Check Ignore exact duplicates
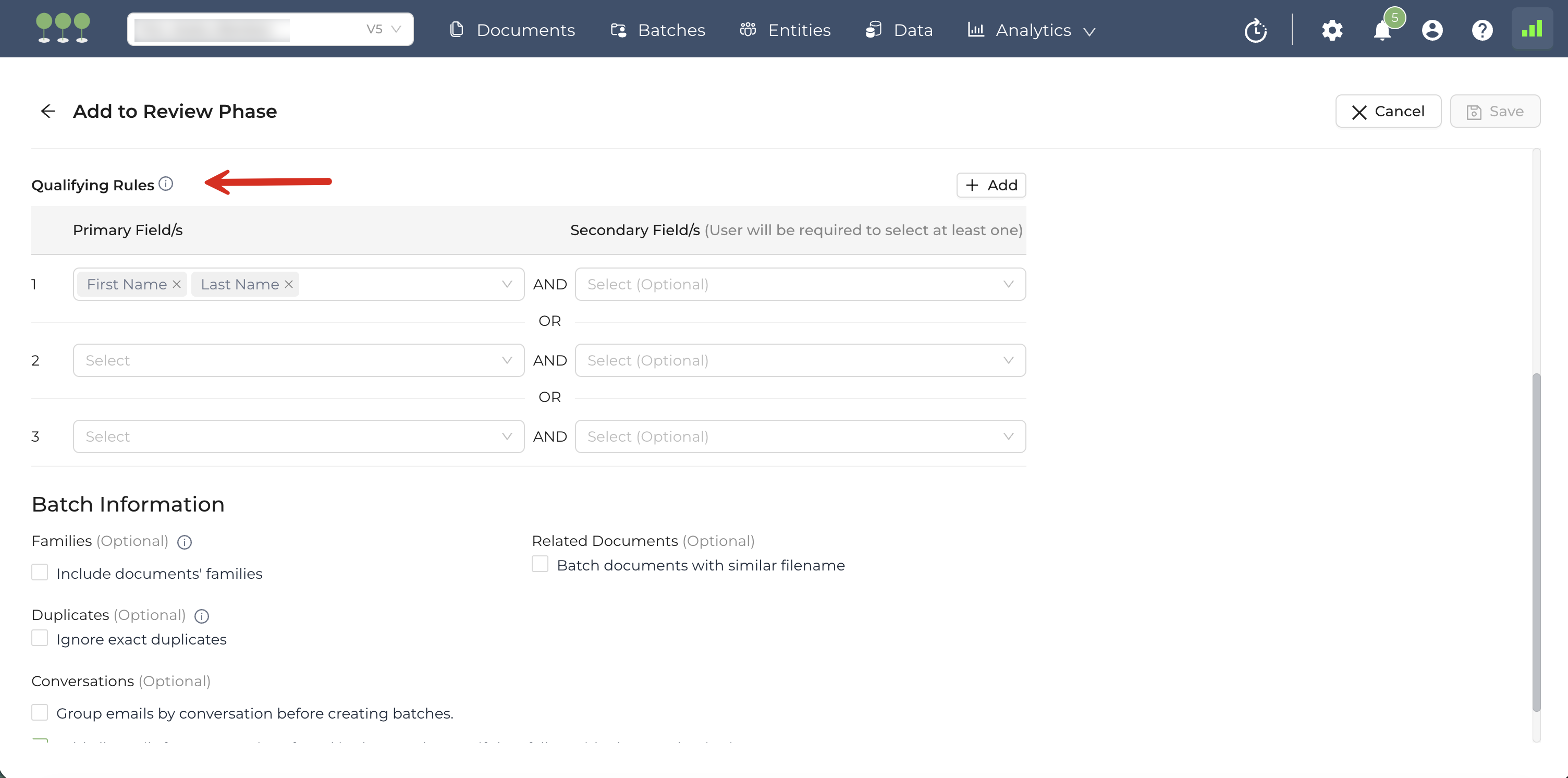Viewport: 1568px width, 778px height. 40,638
